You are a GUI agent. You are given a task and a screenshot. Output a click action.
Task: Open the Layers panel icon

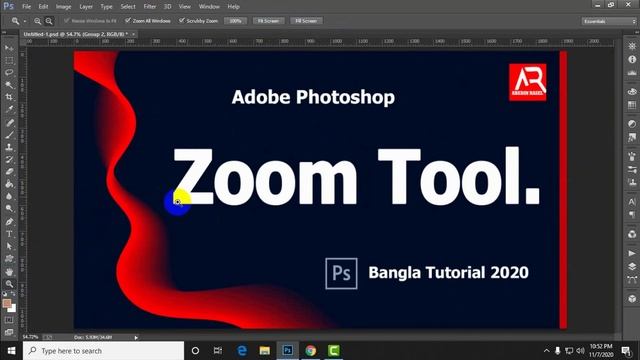click(632, 267)
